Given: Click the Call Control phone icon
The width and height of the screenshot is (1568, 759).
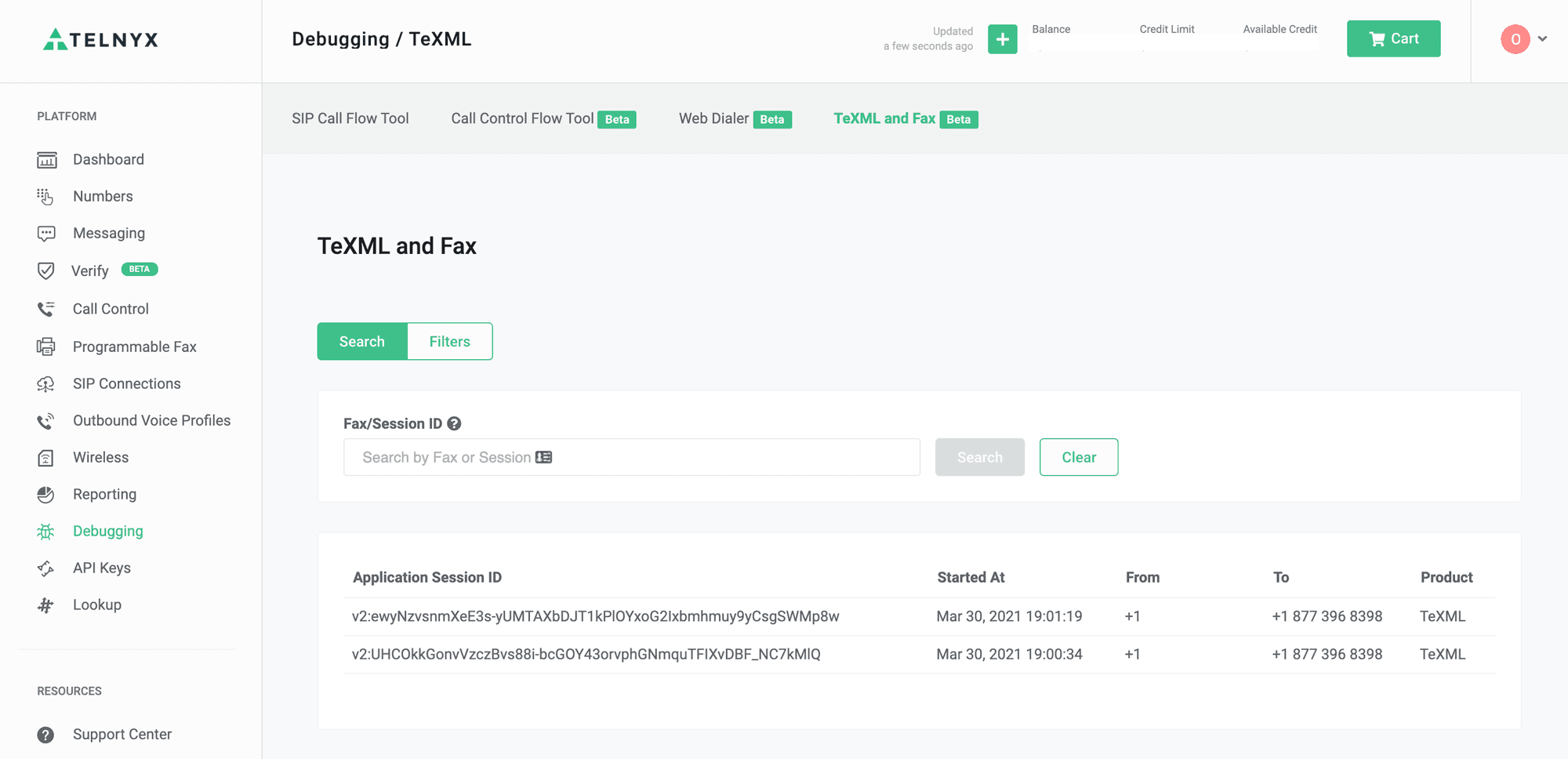Looking at the screenshot, I should coord(45,309).
